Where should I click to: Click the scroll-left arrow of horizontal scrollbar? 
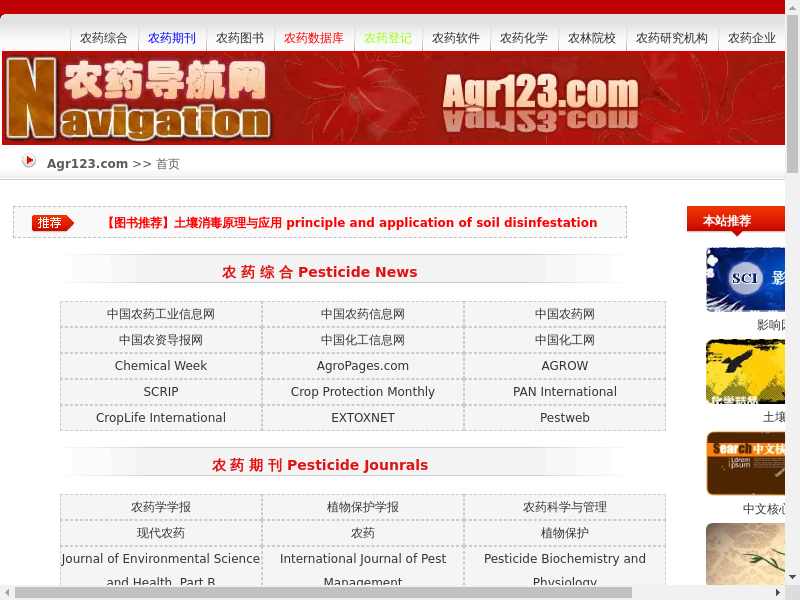(7, 592)
